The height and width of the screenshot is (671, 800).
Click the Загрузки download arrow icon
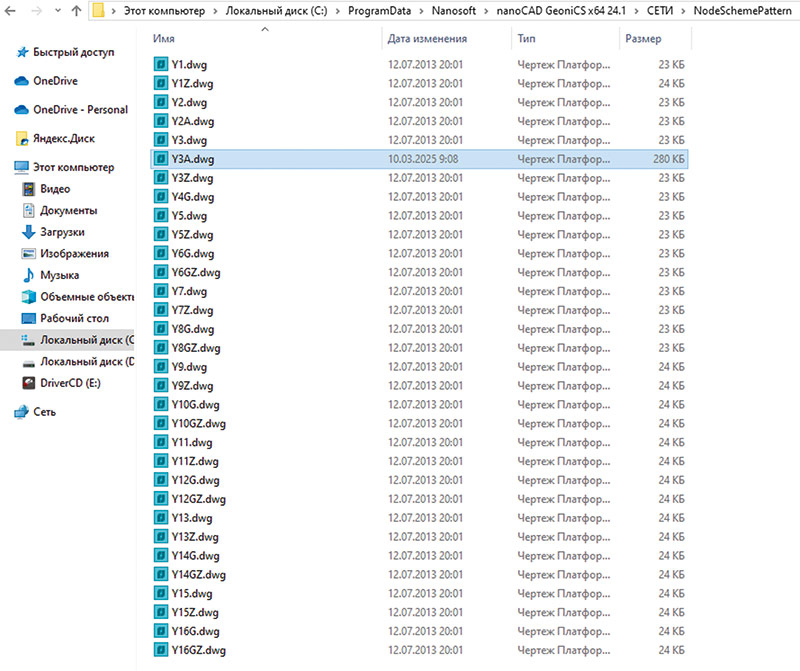[x=29, y=232]
